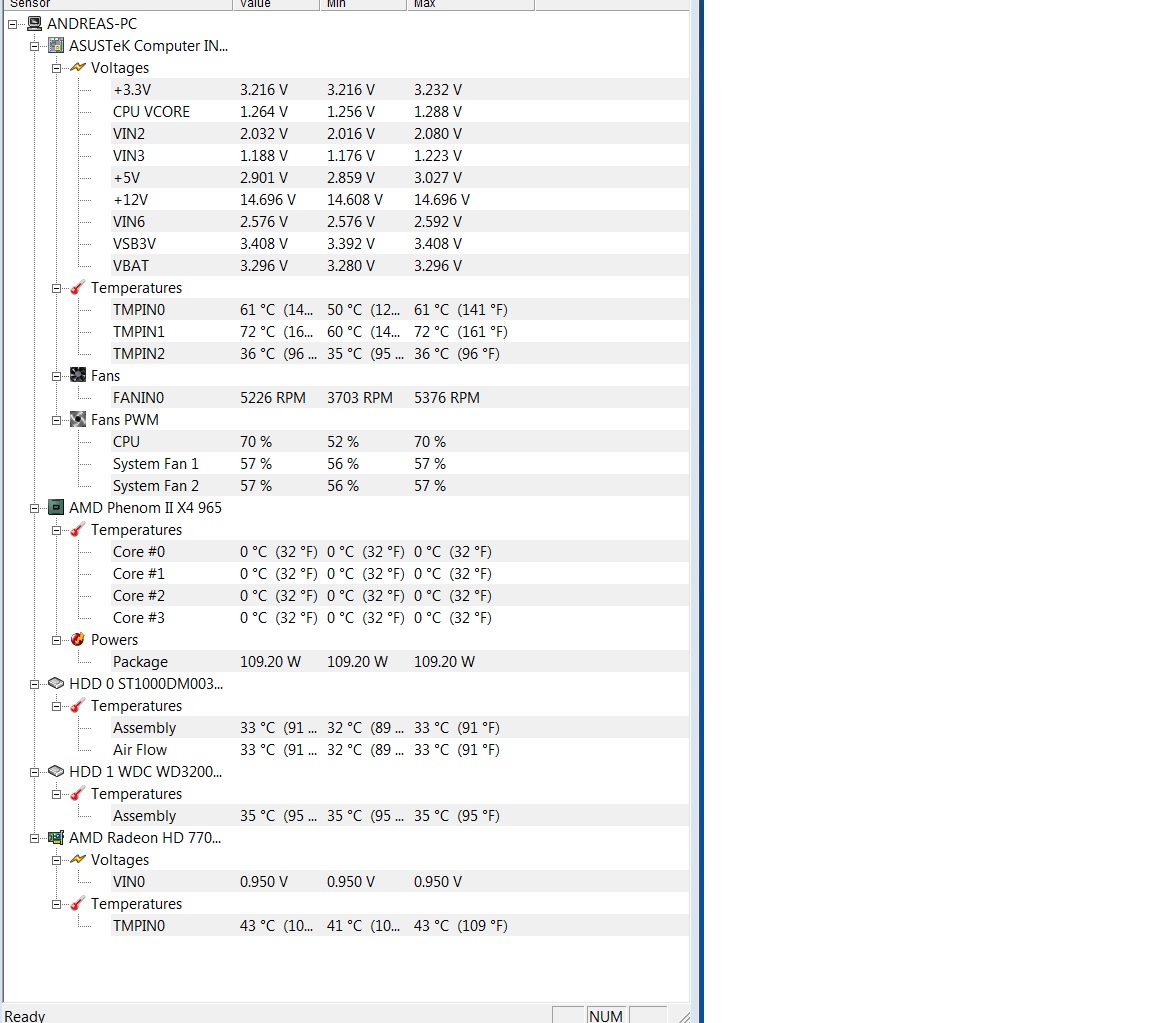This screenshot has height=1023, width=1152.
Task: Collapse the Fans PWM group
Action: click(57, 420)
